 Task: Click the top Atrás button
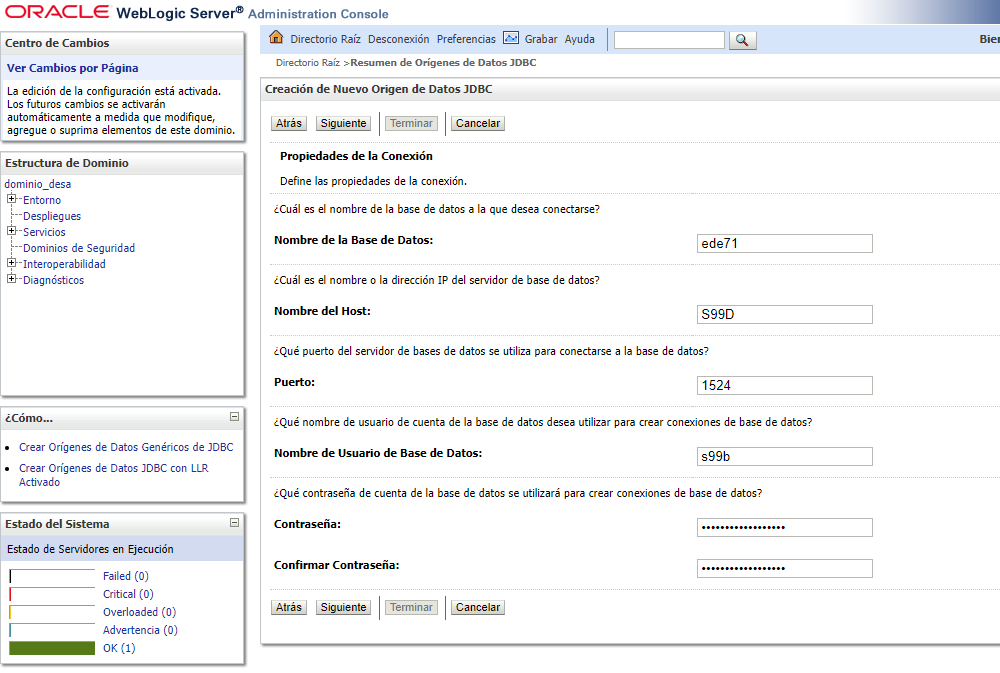click(x=289, y=123)
